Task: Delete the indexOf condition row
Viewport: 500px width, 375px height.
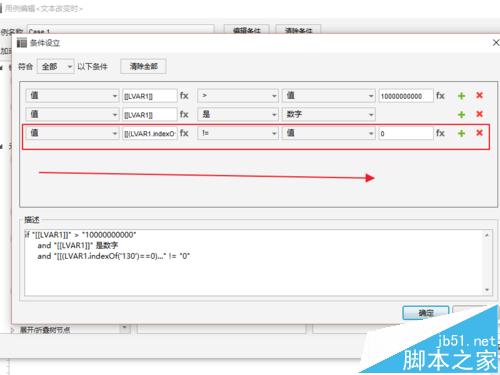Action: pyautogui.click(x=479, y=133)
